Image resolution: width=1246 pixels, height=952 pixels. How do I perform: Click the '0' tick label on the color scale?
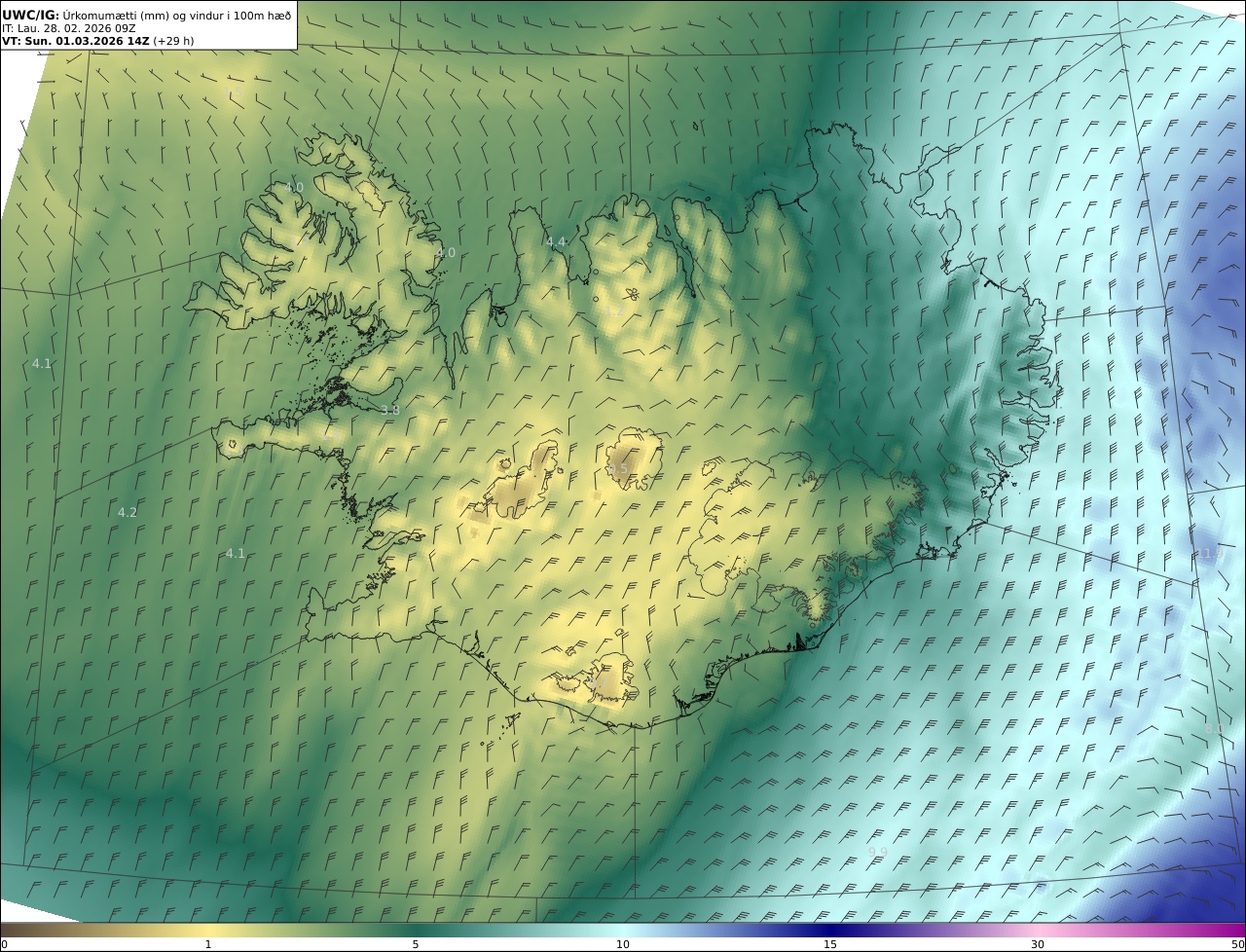(x=4, y=944)
